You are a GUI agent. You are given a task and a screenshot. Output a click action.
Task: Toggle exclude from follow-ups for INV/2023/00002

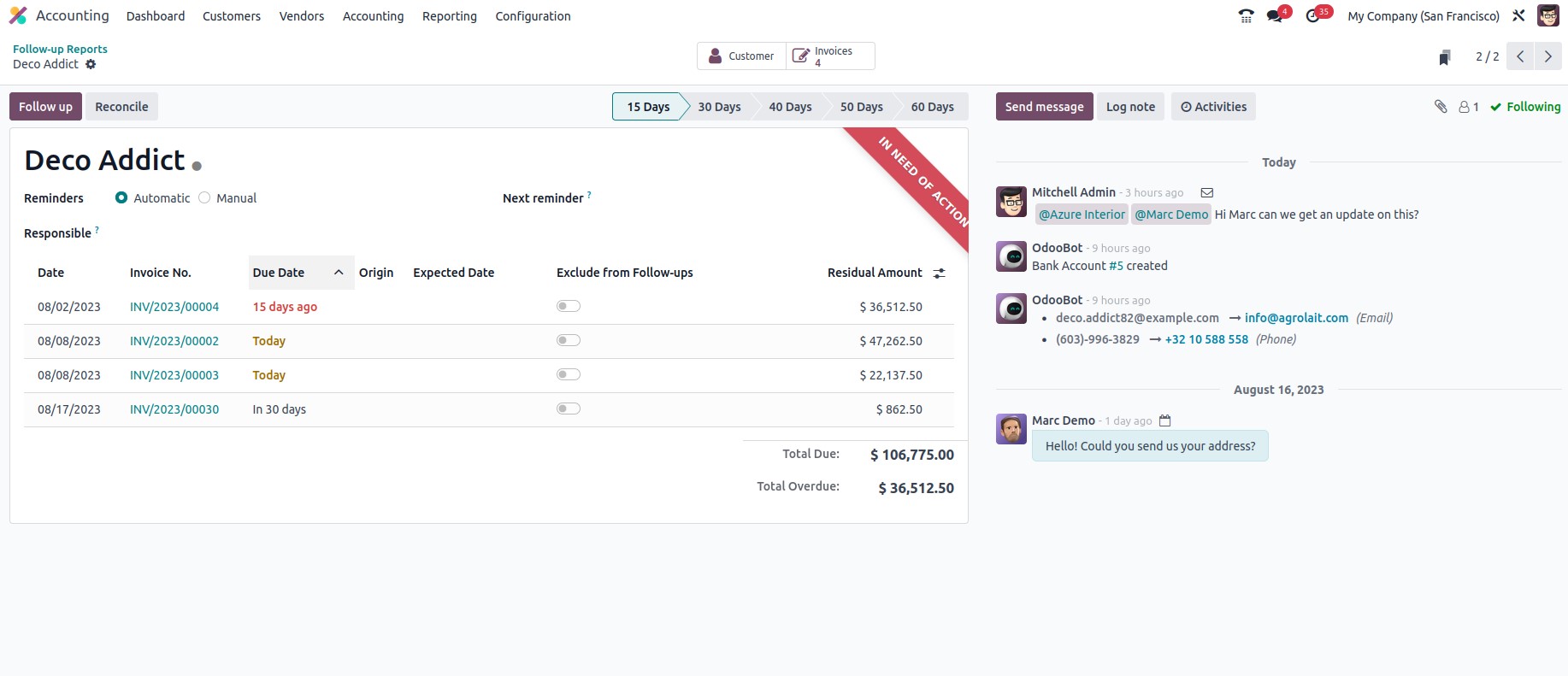(x=569, y=340)
